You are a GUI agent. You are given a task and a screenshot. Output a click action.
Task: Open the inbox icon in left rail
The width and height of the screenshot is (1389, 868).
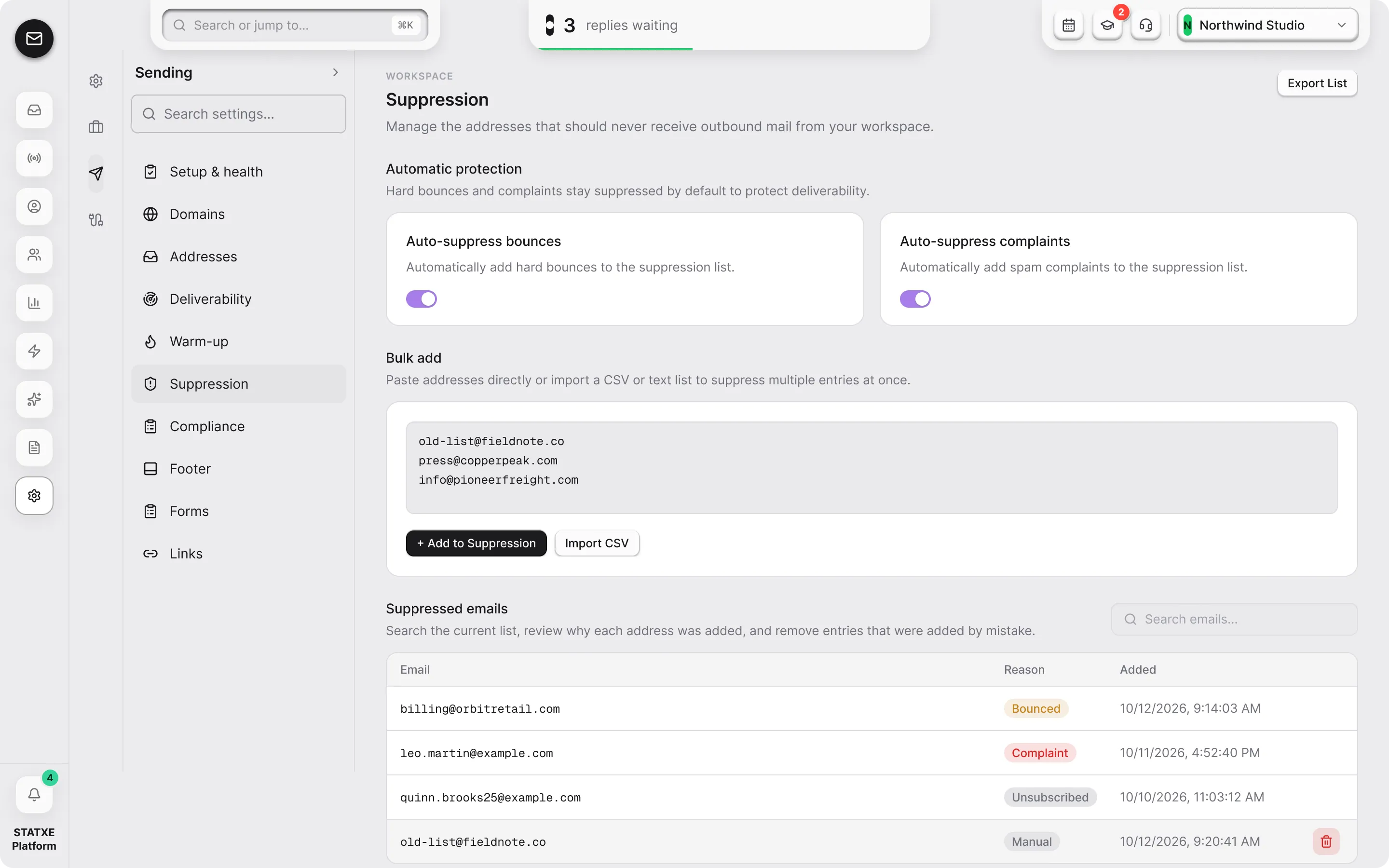(34, 109)
